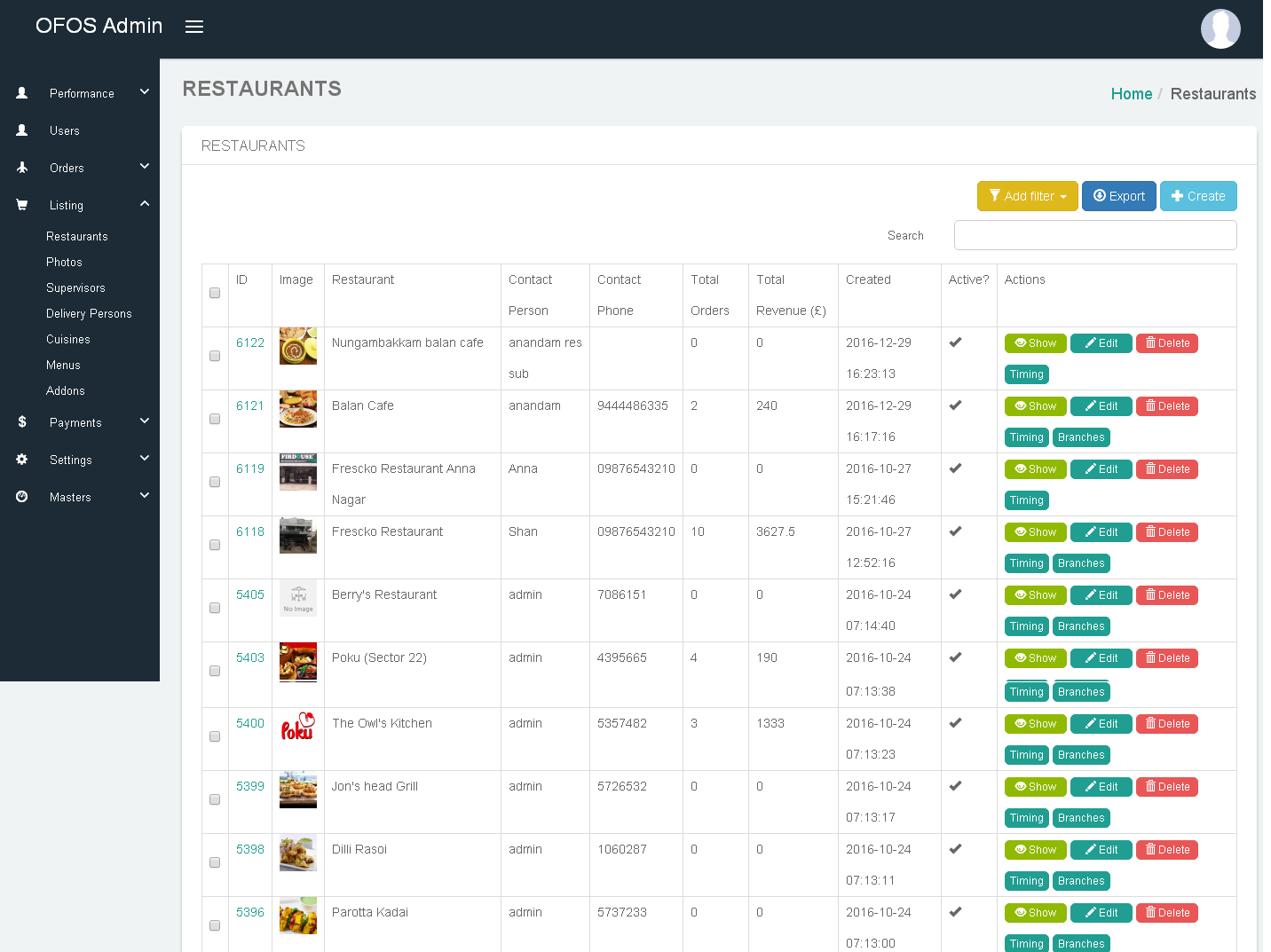Open Menus in the sidebar
Viewport: 1271px width, 952px height.
pyautogui.click(x=63, y=366)
